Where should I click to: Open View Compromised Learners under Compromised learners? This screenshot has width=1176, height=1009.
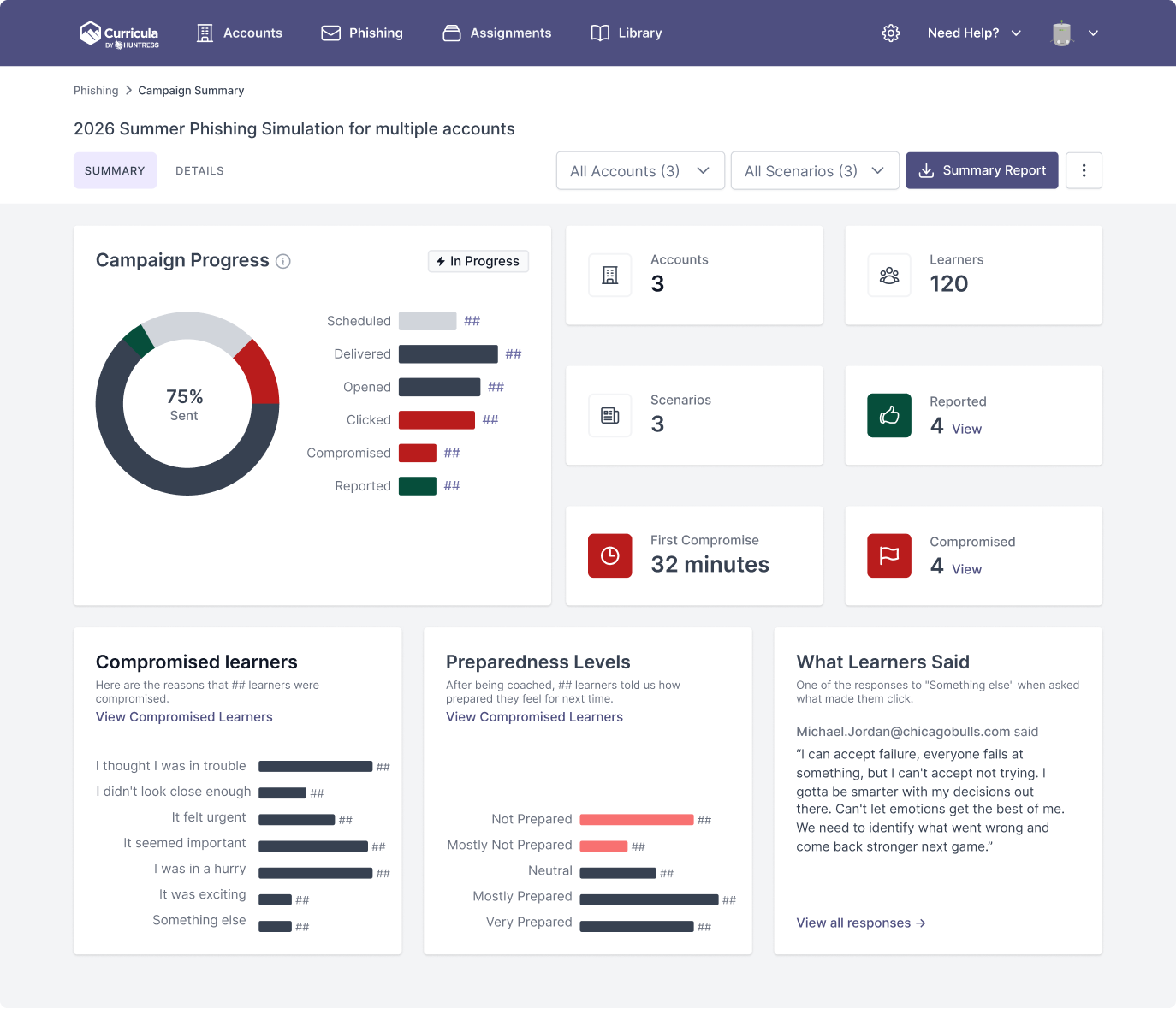pyautogui.click(x=184, y=717)
